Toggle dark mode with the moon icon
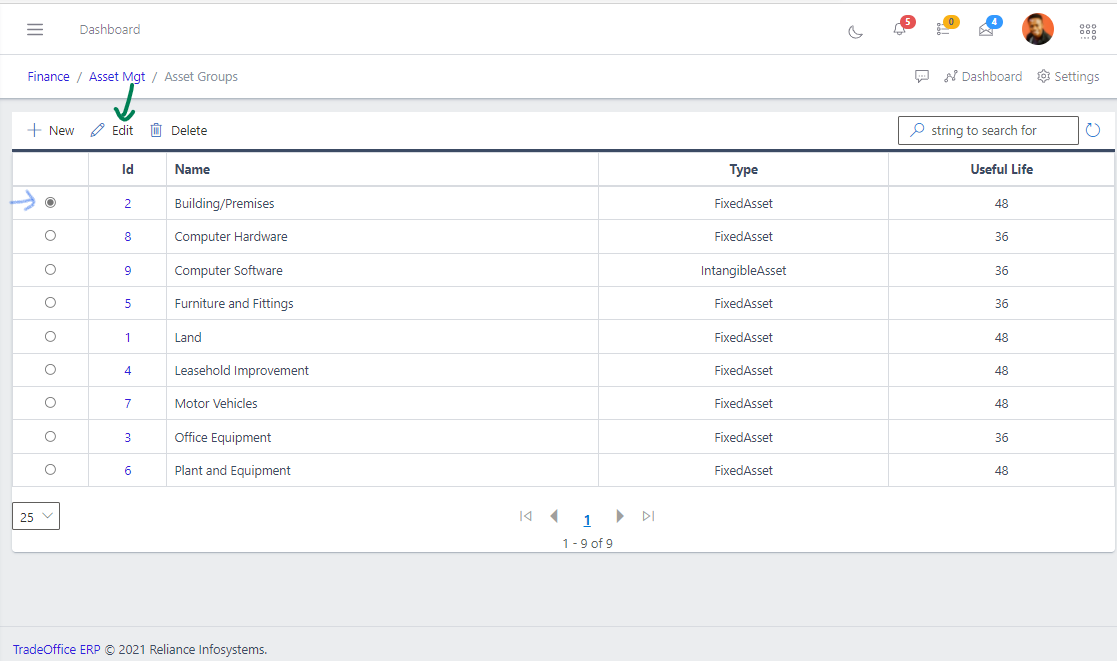This screenshot has height=661, width=1117. pyautogui.click(x=855, y=31)
